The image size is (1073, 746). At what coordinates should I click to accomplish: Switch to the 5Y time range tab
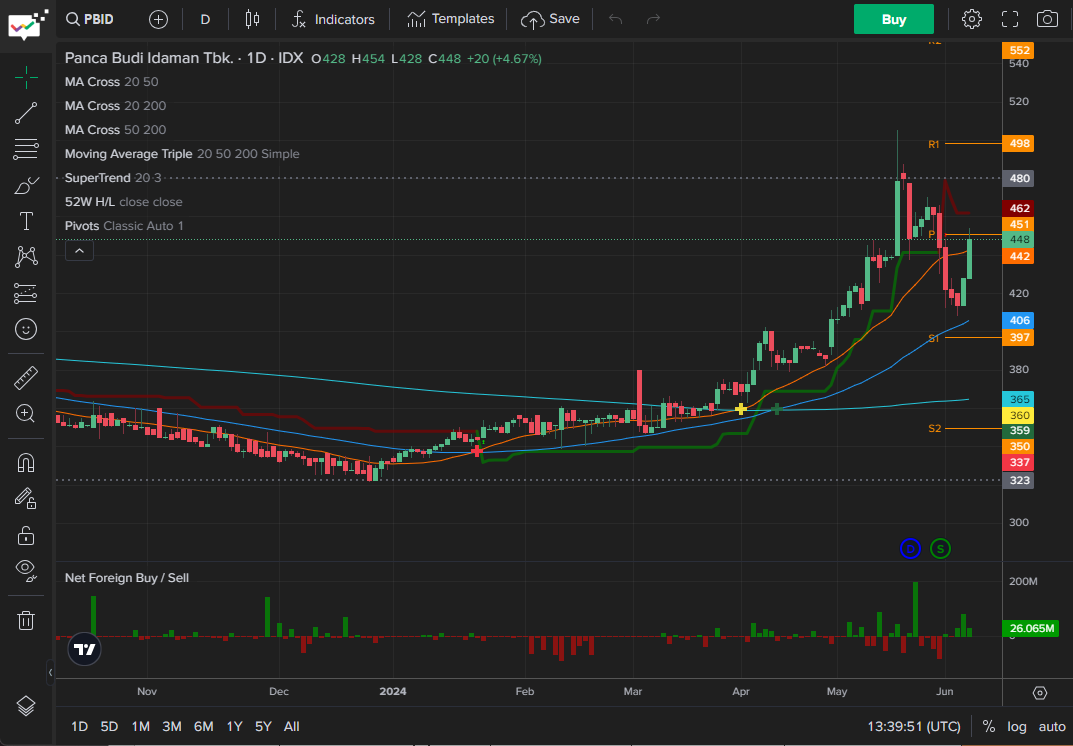[x=262, y=726]
